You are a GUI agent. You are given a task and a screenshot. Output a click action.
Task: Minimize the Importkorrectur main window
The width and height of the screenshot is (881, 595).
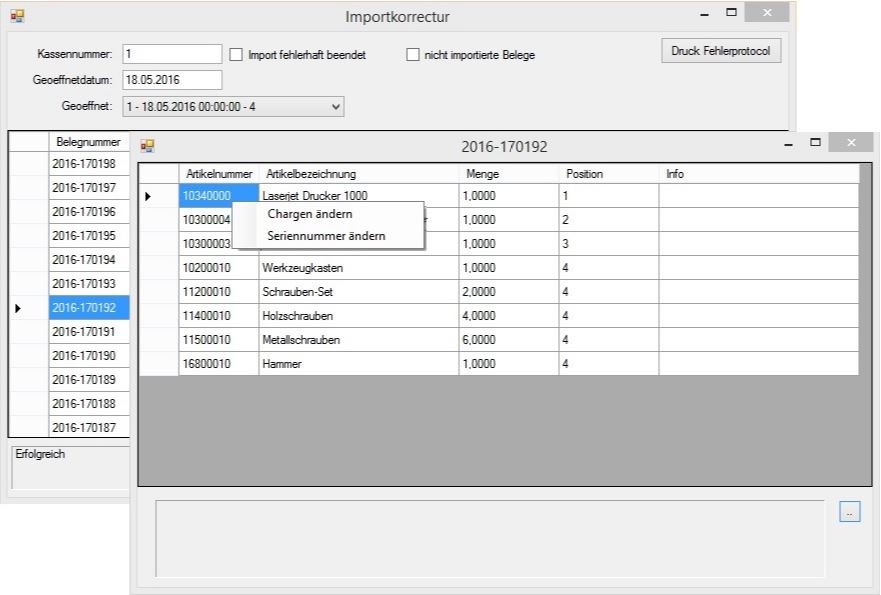click(705, 14)
